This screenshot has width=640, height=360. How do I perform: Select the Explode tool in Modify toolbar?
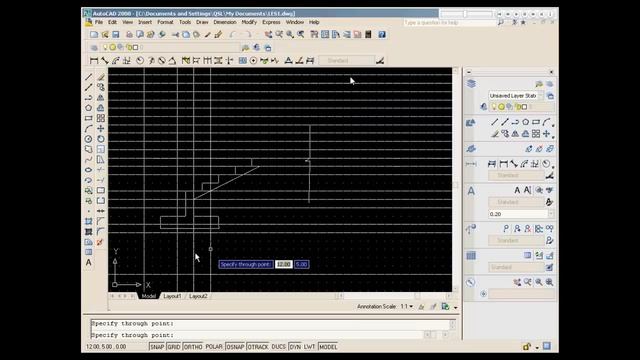[x=100, y=242]
